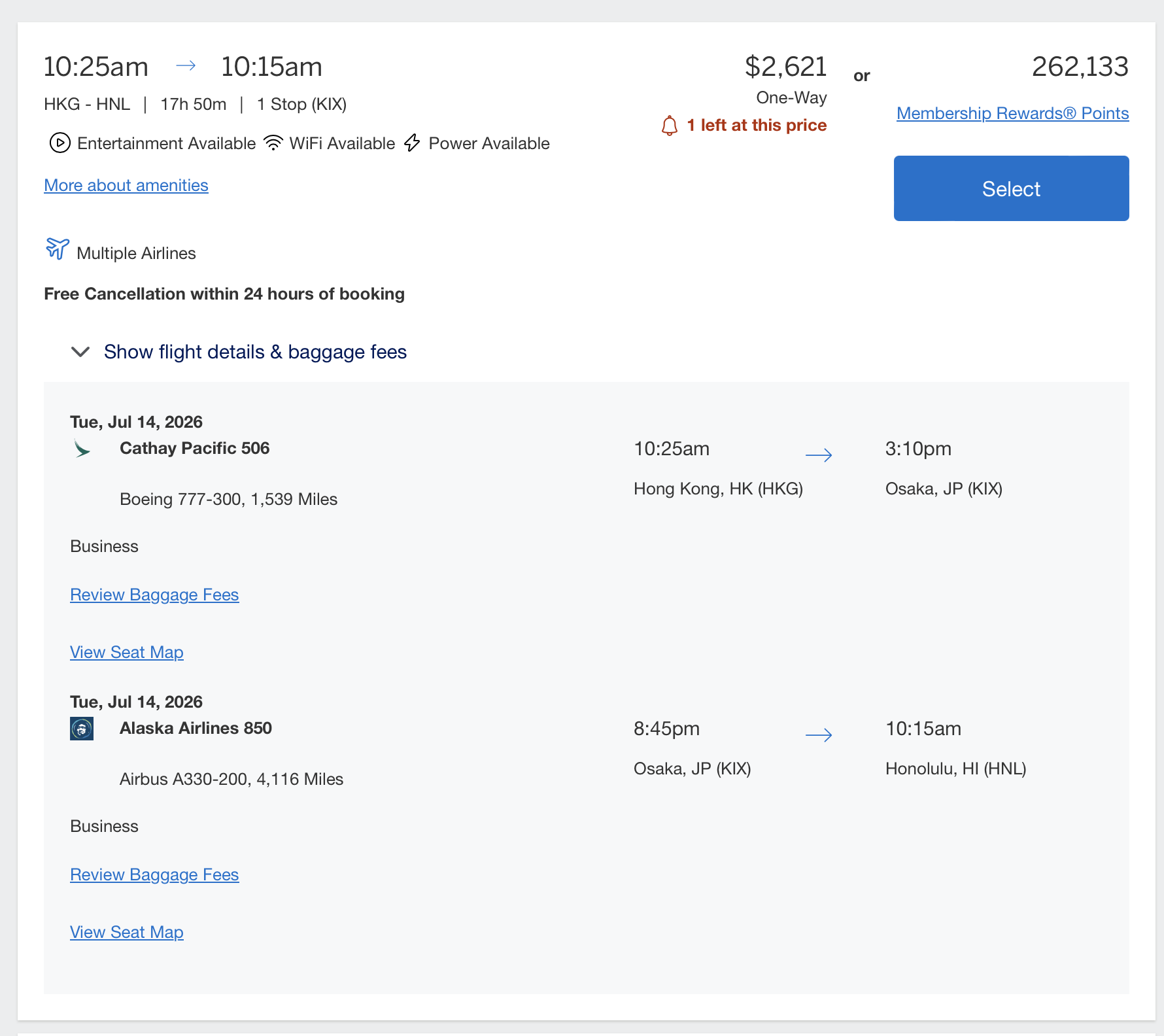The image size is (1164, 1036).
Task: Click the Power Available lightning icon
Action: tap(412, 143)
